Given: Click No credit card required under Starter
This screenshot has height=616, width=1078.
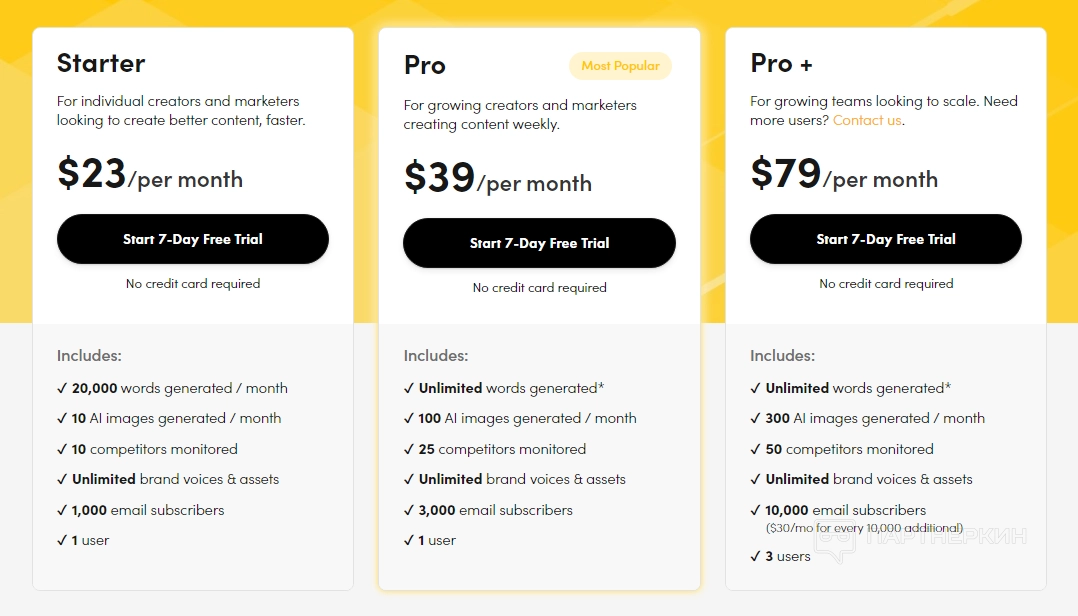Looking at the screenshot, I should 193,284.
